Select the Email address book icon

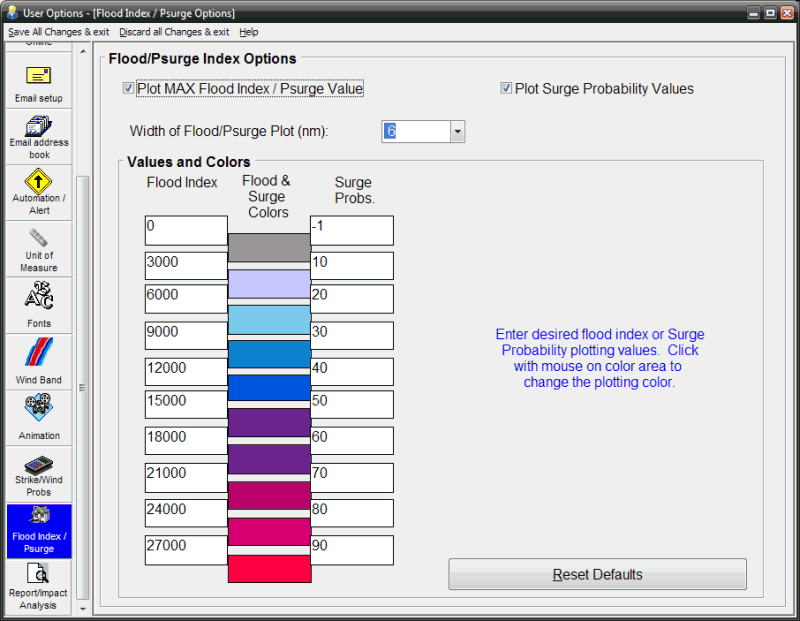click(x=38, y=127)
